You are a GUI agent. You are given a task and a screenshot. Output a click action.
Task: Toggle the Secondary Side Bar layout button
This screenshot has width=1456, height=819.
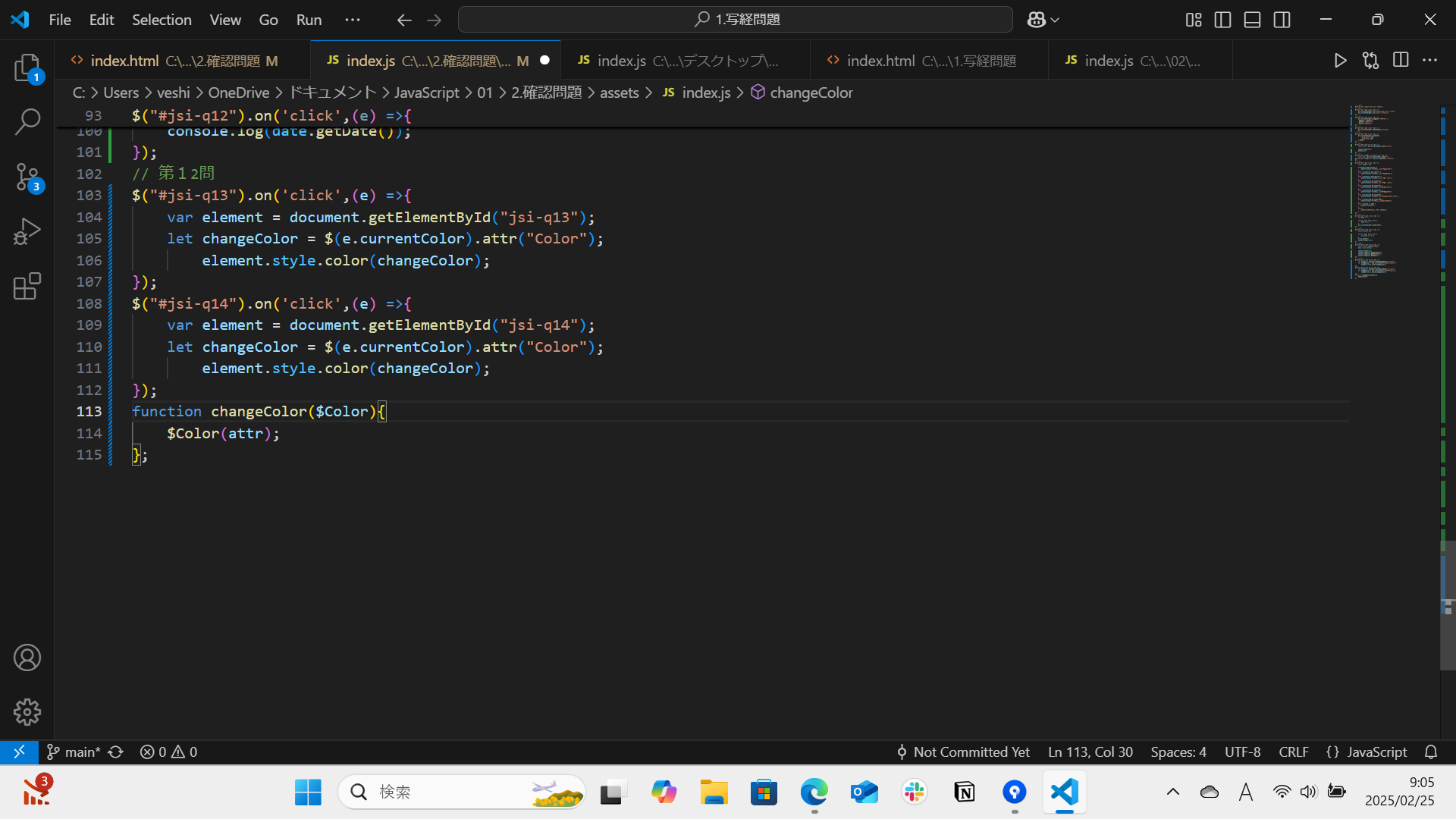pyautogui.click(x=1282, y=20)
